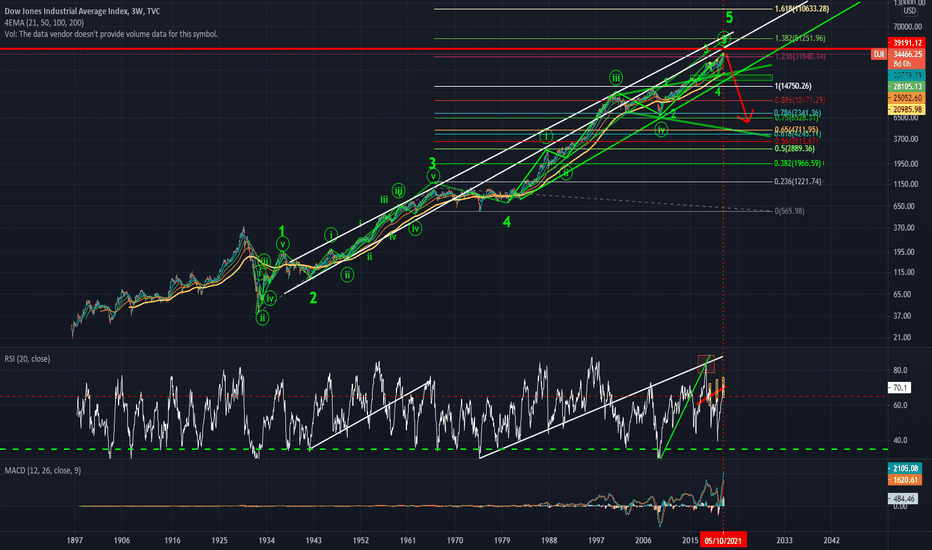
Task: Click the 2042 year on time axis
Action: 832,540
